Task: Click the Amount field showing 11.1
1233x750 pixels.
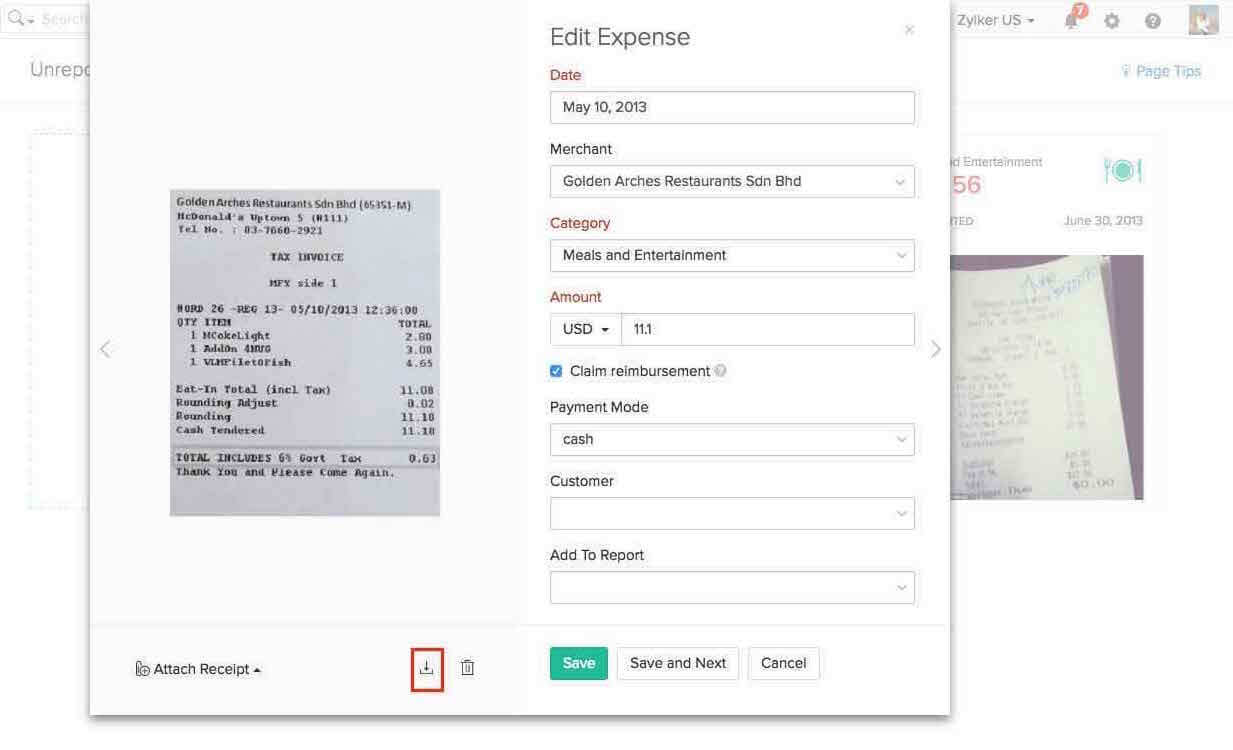Action: tap(768, 329)
